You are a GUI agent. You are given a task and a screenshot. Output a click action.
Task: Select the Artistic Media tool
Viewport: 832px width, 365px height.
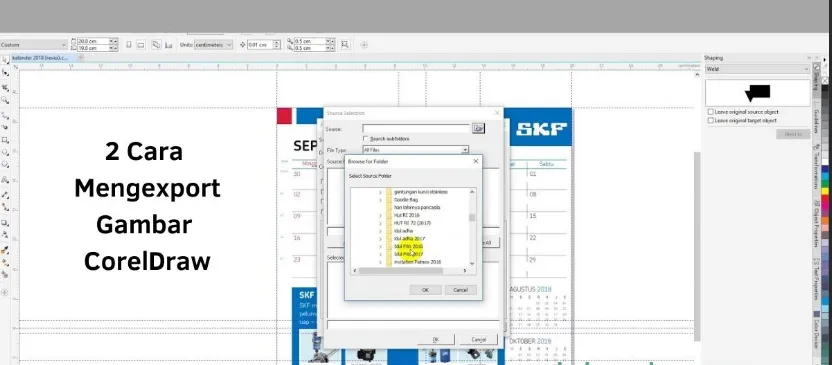coord(6,127)
